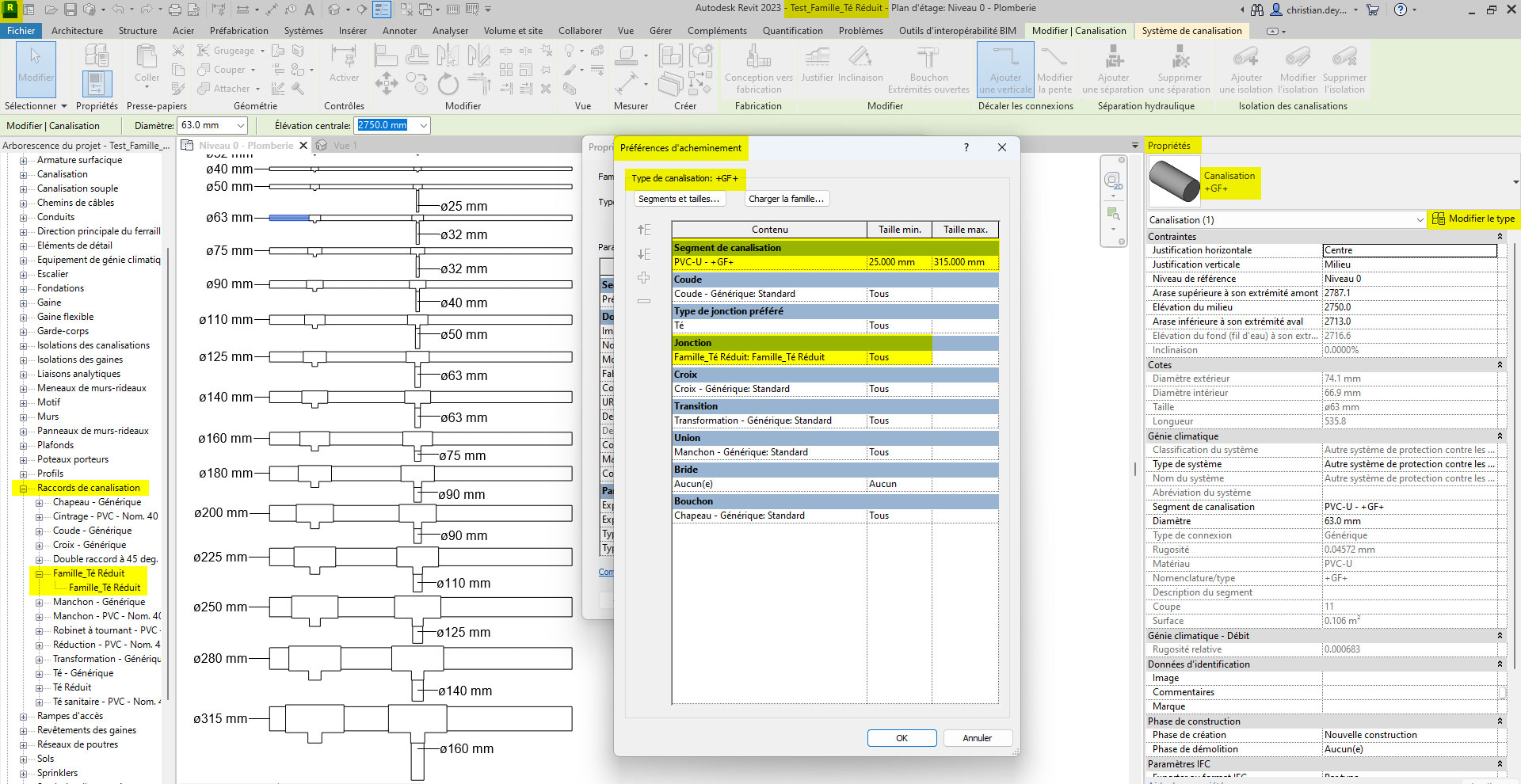Image resolution: width=1521 pixels, height=784 pixels.
Task: Click the Coller (paste) clipboard icon
Action: point(147,63)
